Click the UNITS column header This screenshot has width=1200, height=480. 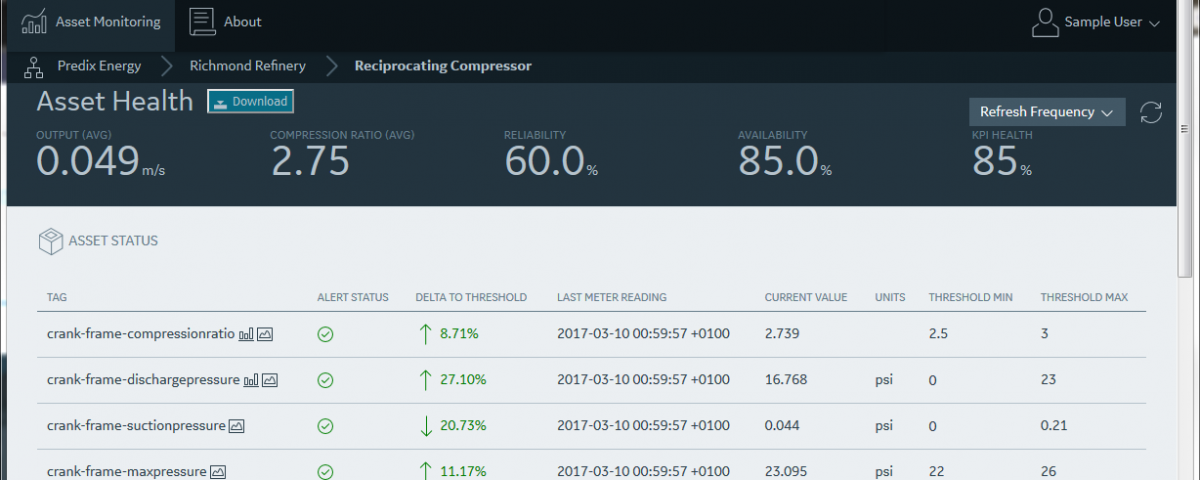coord(890,298)
